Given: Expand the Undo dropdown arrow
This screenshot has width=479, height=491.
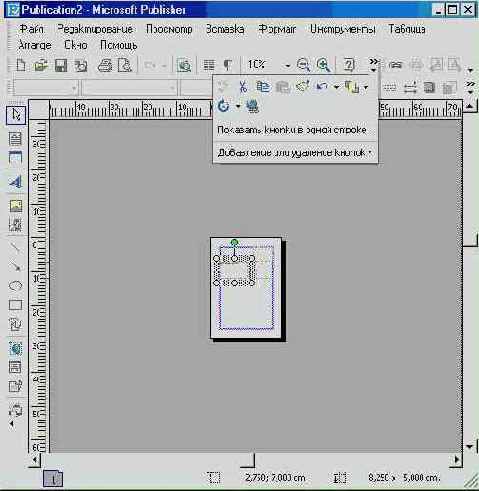Looking at the screenshot, I should click(336, 87).
